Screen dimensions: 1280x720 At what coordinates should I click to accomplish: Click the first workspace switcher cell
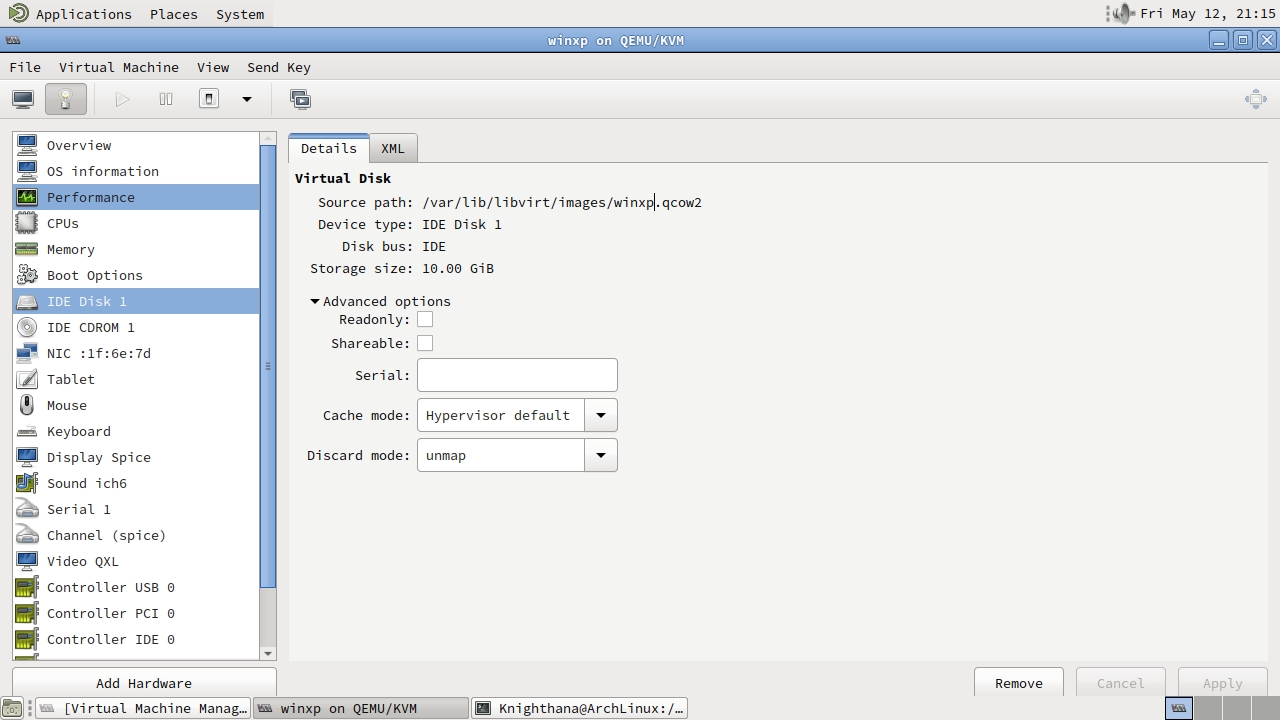(x=1180, y=708)
